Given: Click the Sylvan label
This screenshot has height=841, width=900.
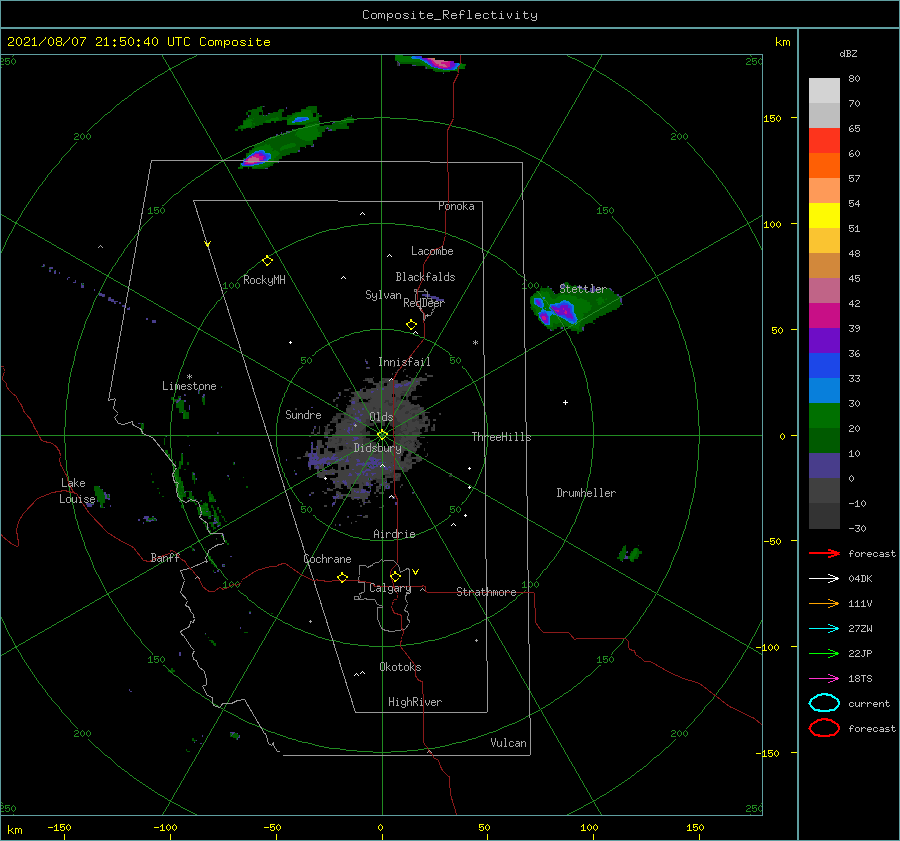Looking at the screenshot, I should pyautogui.click(x=383, y=295).
